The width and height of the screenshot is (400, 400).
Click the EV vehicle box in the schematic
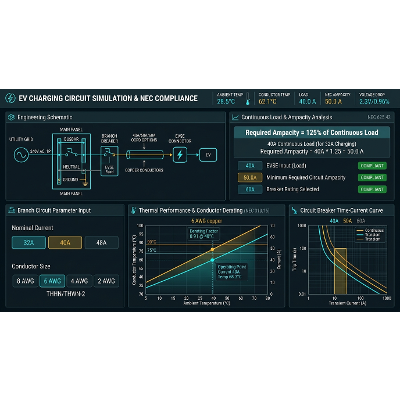pyautogui.click(x=208, y=155)
